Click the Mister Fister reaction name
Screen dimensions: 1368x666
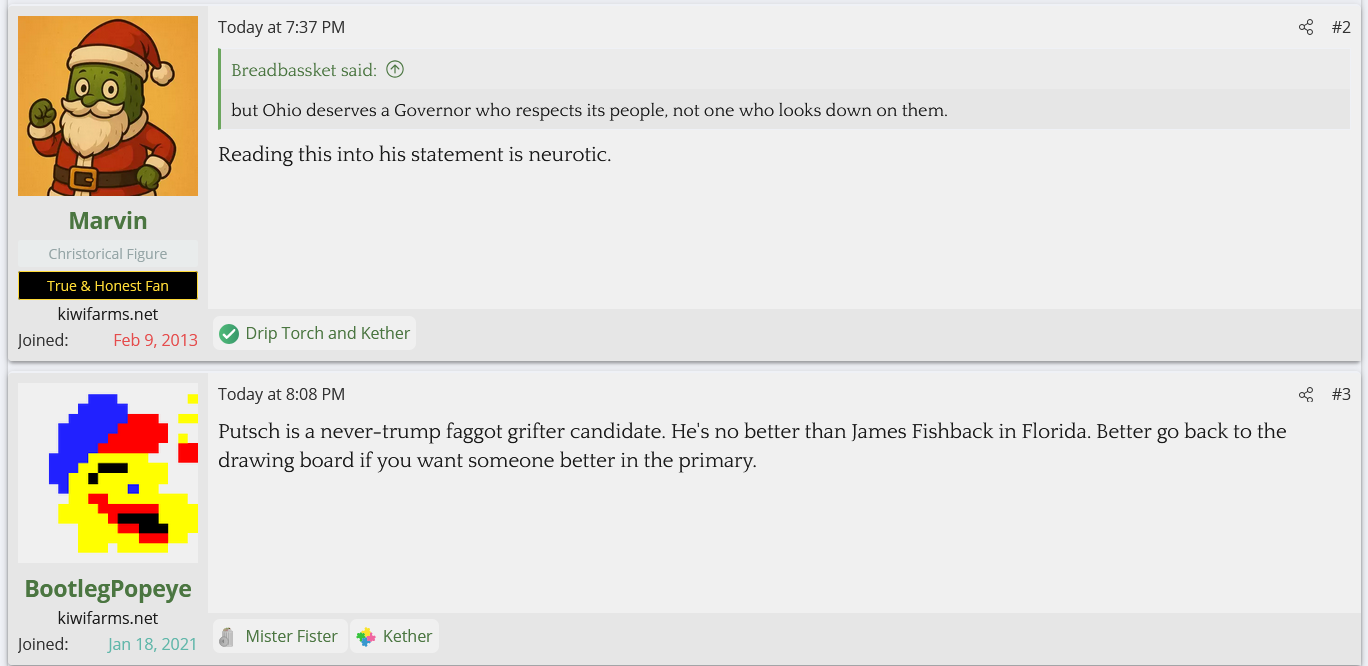pos(291,637)
